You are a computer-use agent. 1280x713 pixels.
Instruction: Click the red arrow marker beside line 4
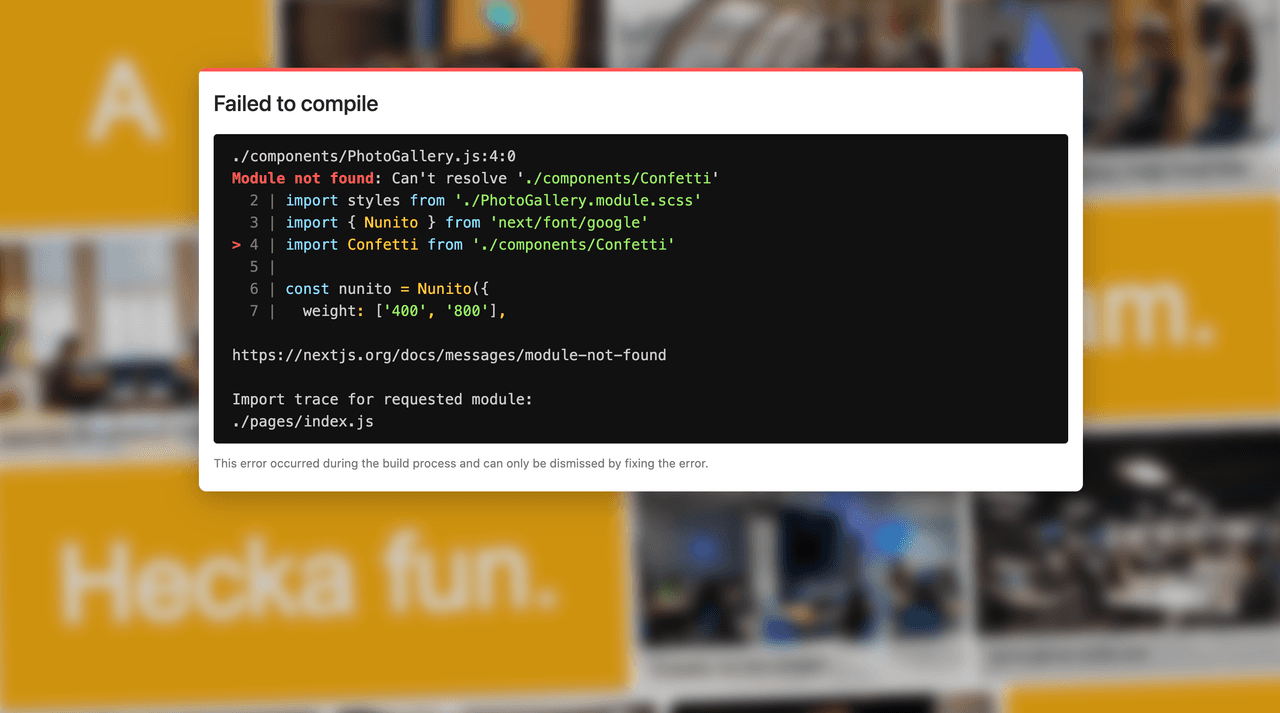coord(236,245)
